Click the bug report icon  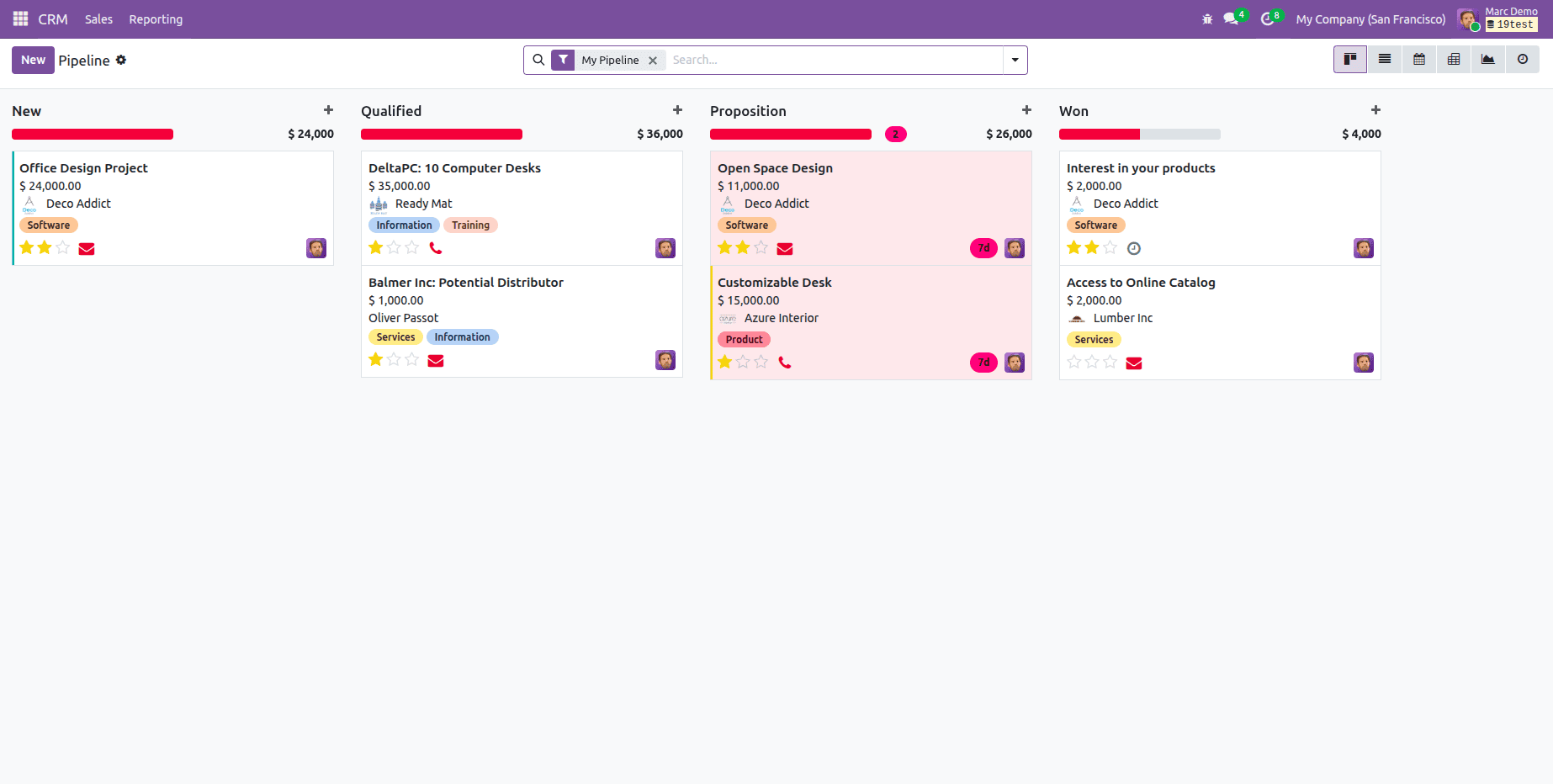[x=1207, y=19]
